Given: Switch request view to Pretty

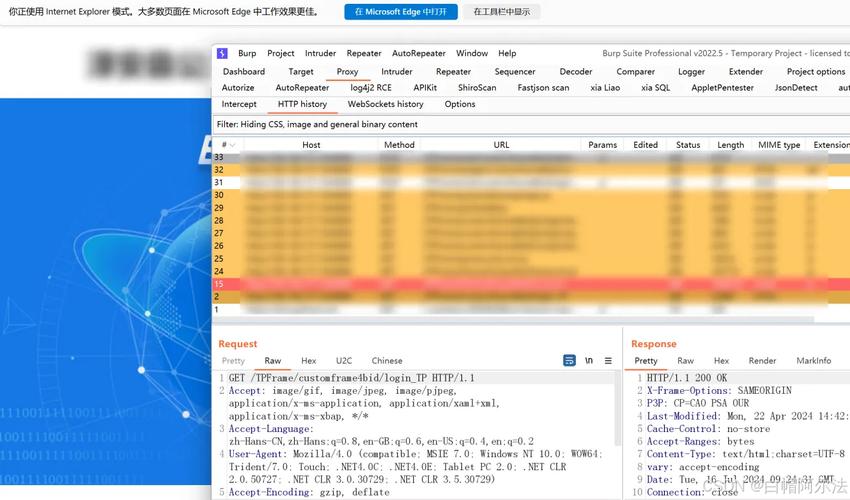Looking at the screenshot, I should click(x=233, y=361).
